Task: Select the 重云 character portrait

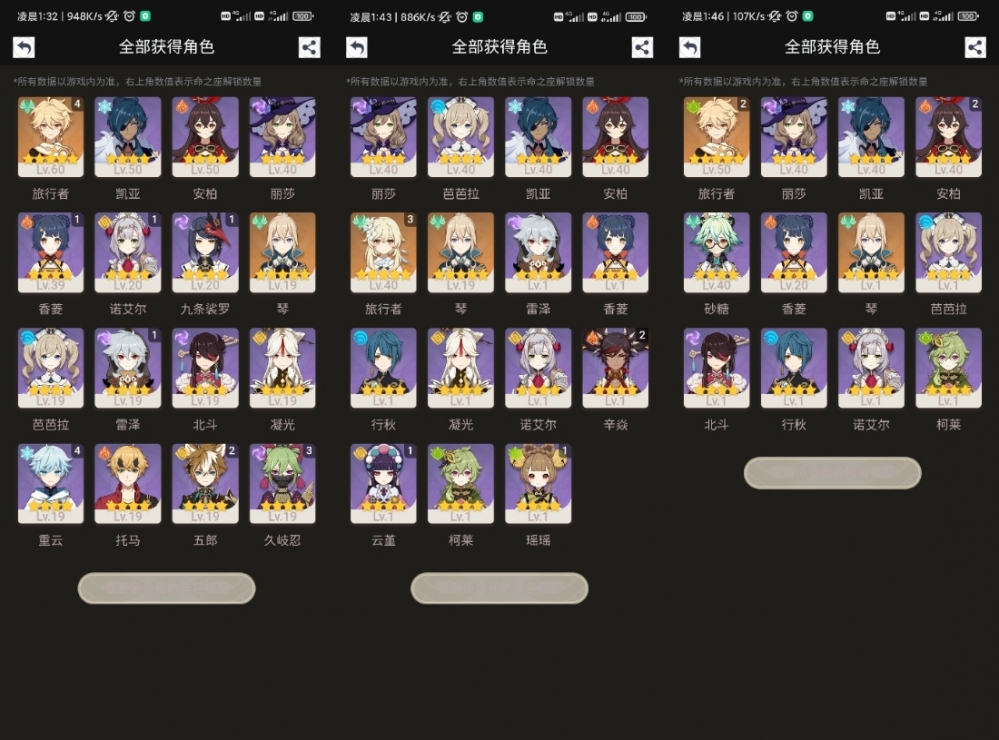Action: tap(50, 484)
